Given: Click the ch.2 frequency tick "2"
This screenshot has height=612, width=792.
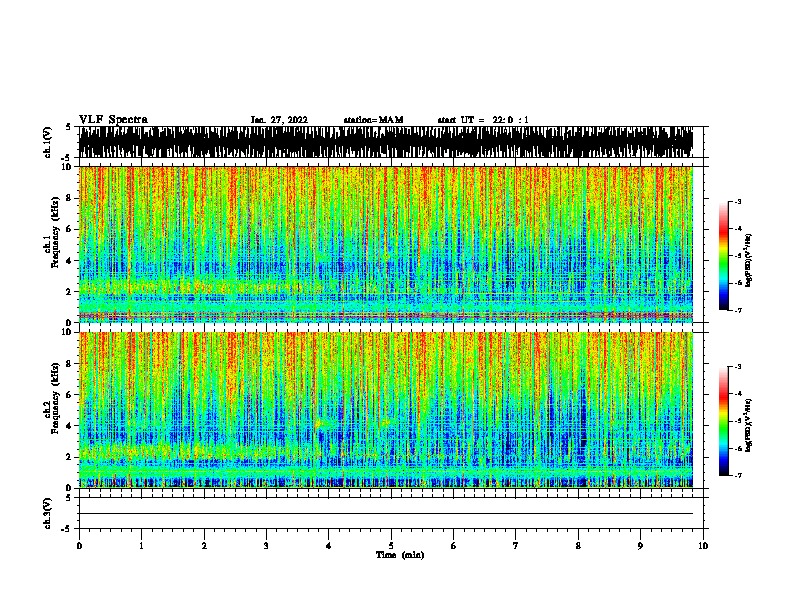Looking at the screenshot, I should (x=69, y=457).
